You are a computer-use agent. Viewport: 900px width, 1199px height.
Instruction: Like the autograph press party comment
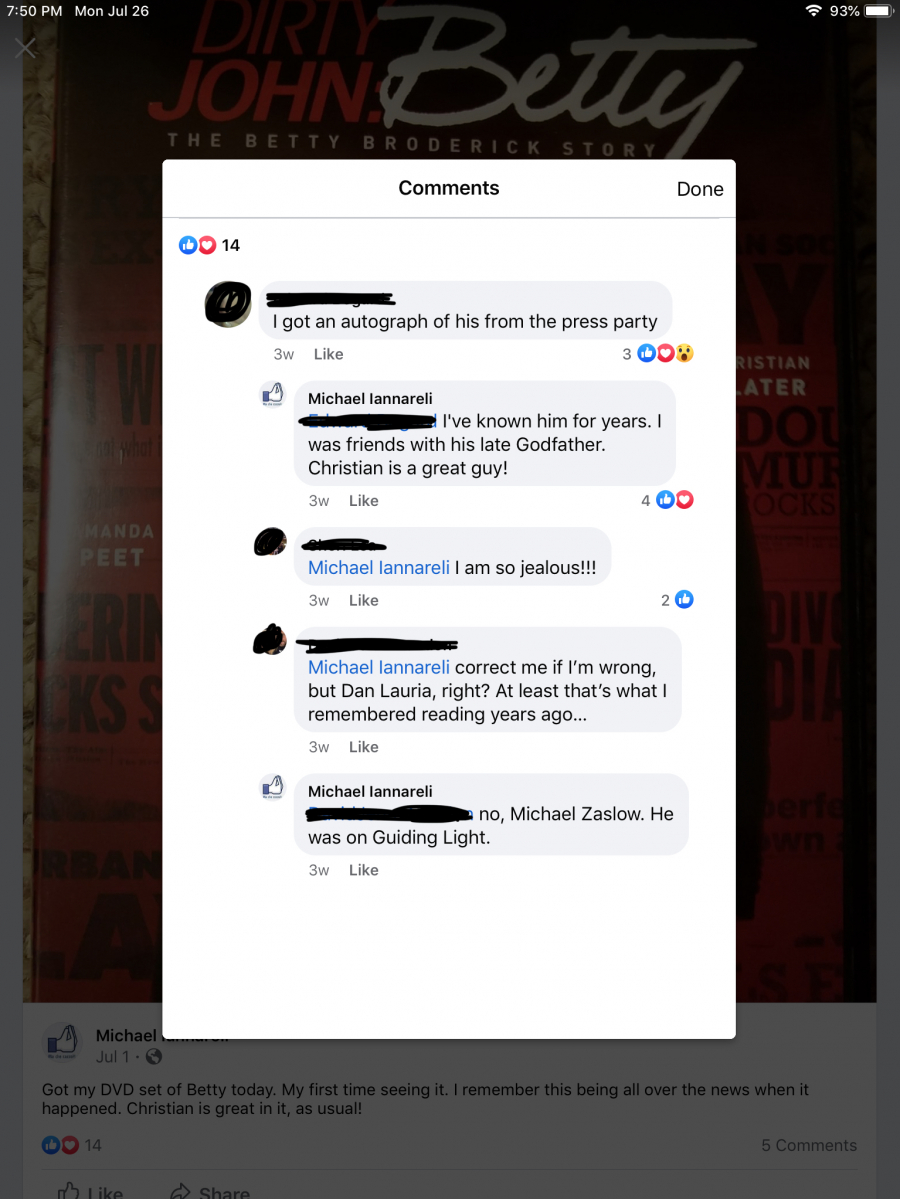(328, 354)
